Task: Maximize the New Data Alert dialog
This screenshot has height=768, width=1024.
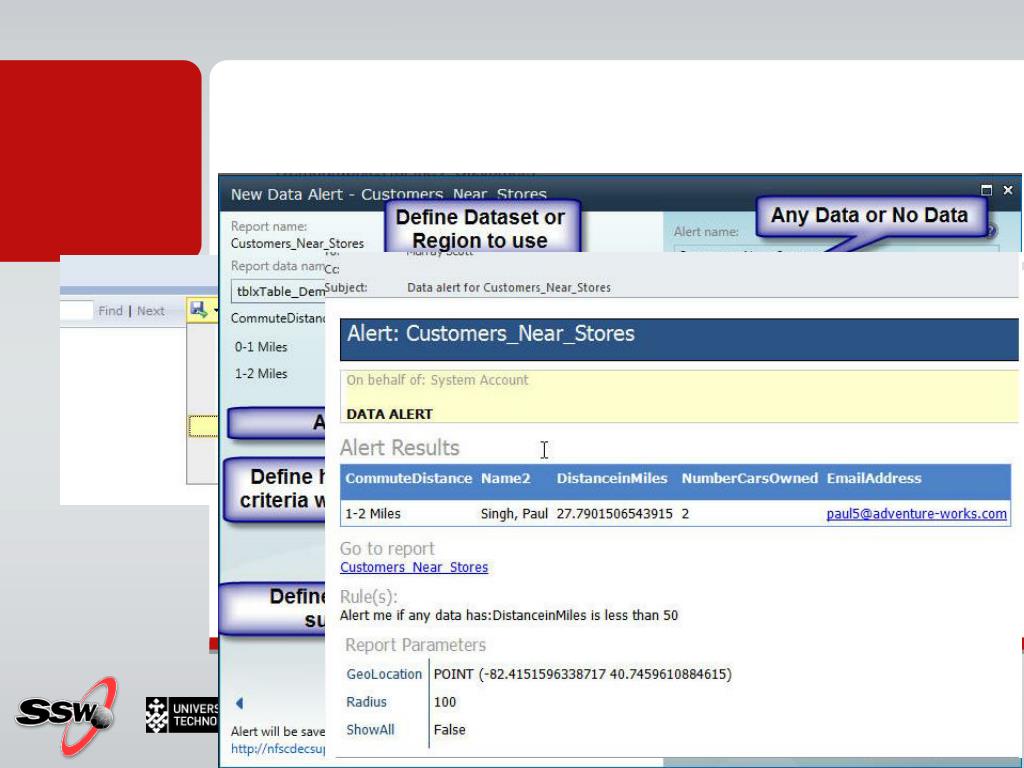Action: [986, 190]
